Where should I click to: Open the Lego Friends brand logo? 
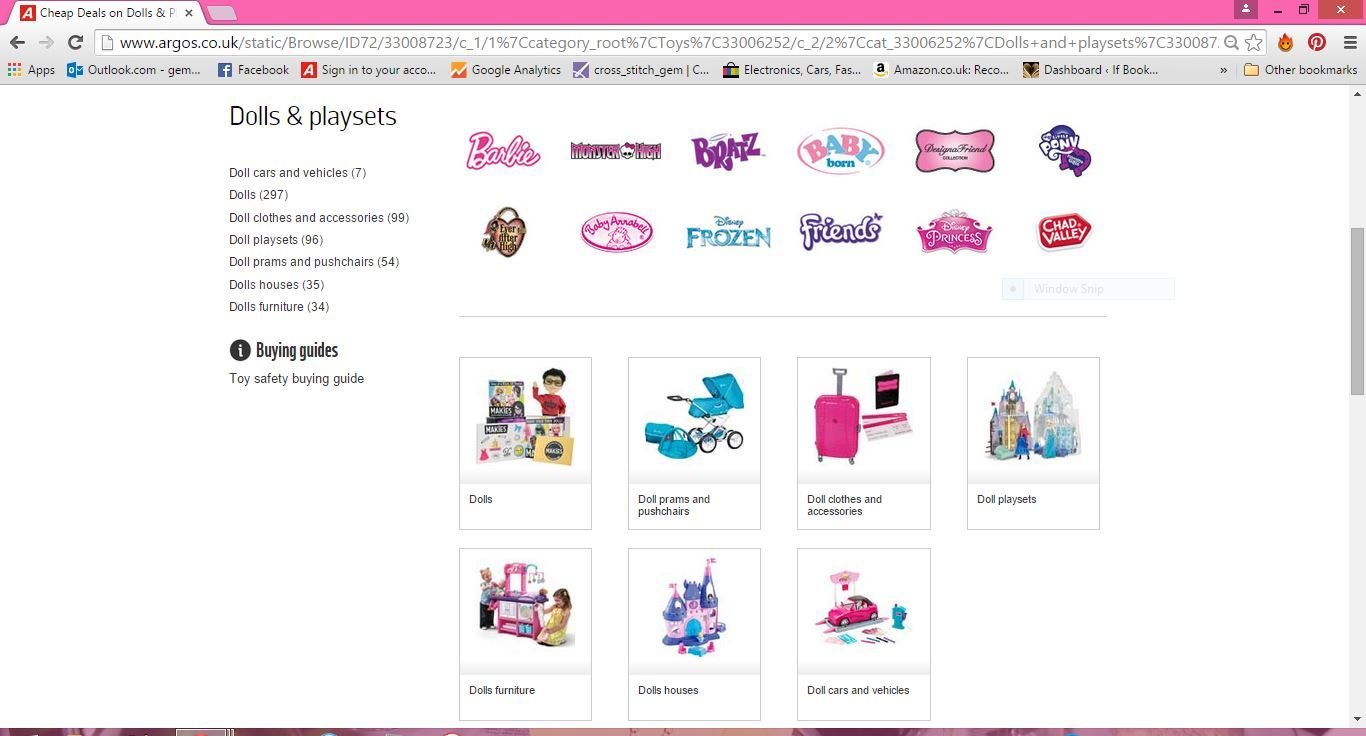click(841, 231)
